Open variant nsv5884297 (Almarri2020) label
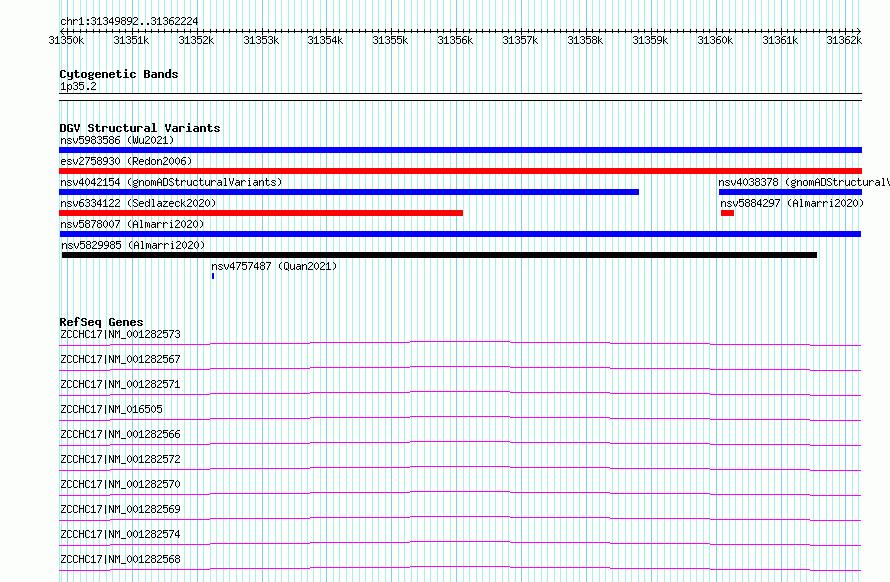 pyautogui.click(x=792, y=203)
